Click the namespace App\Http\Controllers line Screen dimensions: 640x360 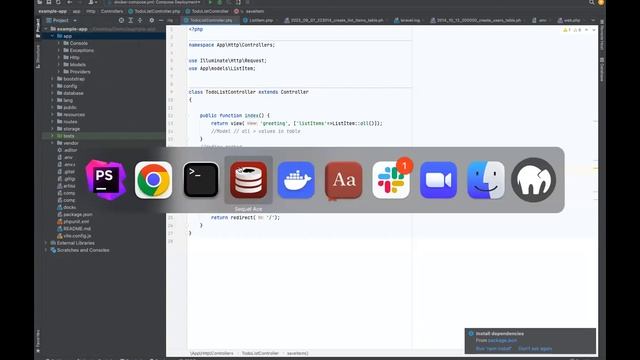(232, 45)
